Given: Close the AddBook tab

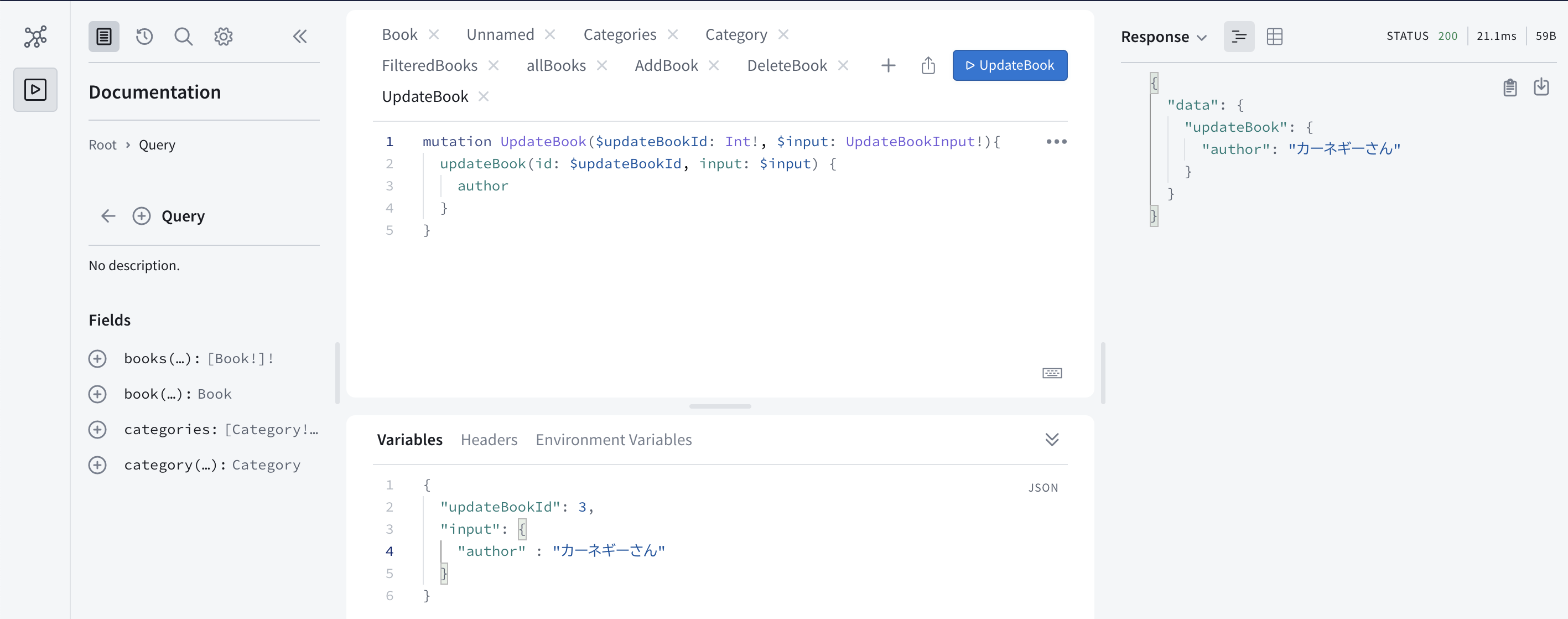Looking at the screenshot, I should pos(713,65).
